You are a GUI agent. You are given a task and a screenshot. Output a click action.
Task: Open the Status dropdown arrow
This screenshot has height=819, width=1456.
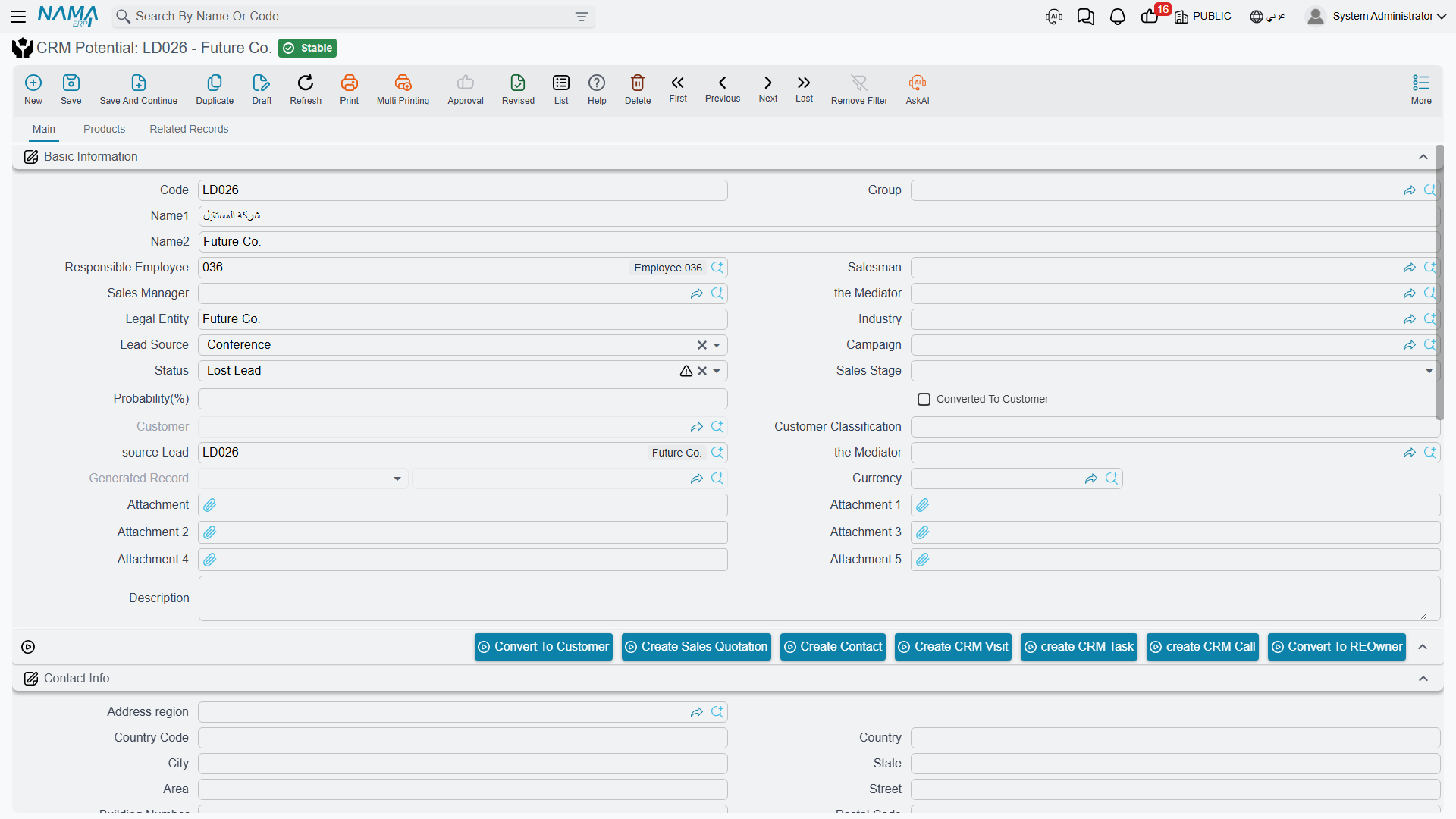click(x=717, y=371)
